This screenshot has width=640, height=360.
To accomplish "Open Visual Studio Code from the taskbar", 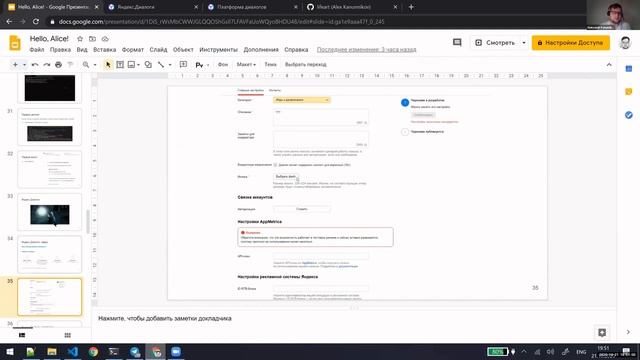I will 73,351.
